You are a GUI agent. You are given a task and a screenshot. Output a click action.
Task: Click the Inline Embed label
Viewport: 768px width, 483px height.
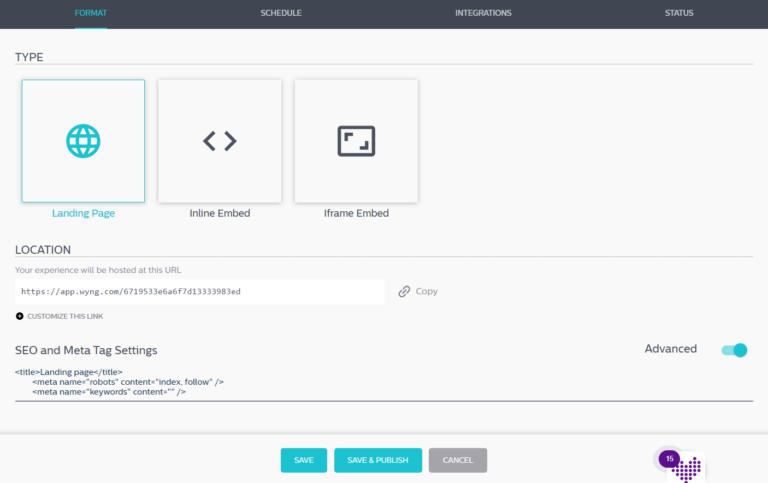pyautogui.click(x=220, y=213)
